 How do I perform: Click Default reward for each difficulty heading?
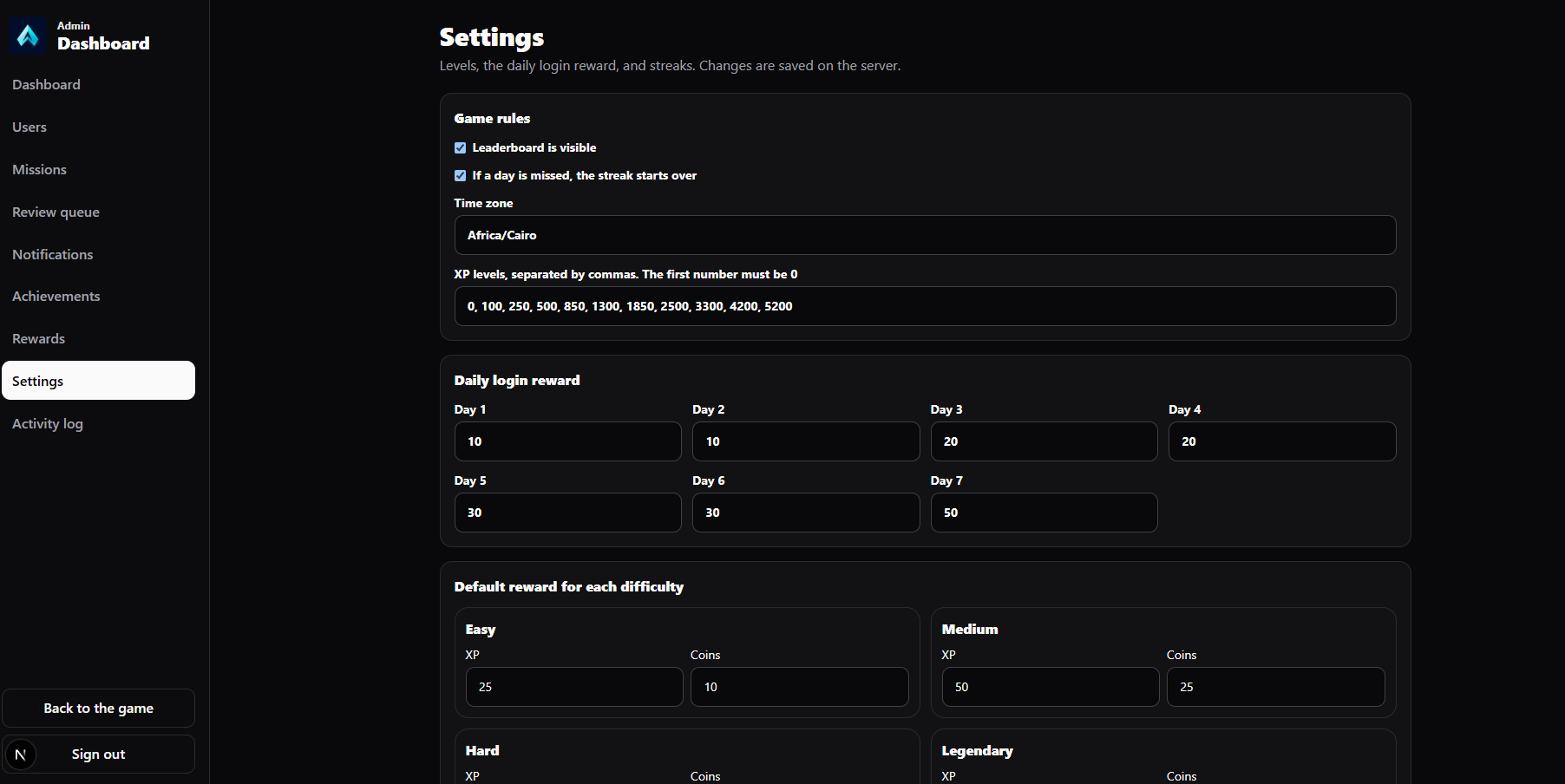569,587
